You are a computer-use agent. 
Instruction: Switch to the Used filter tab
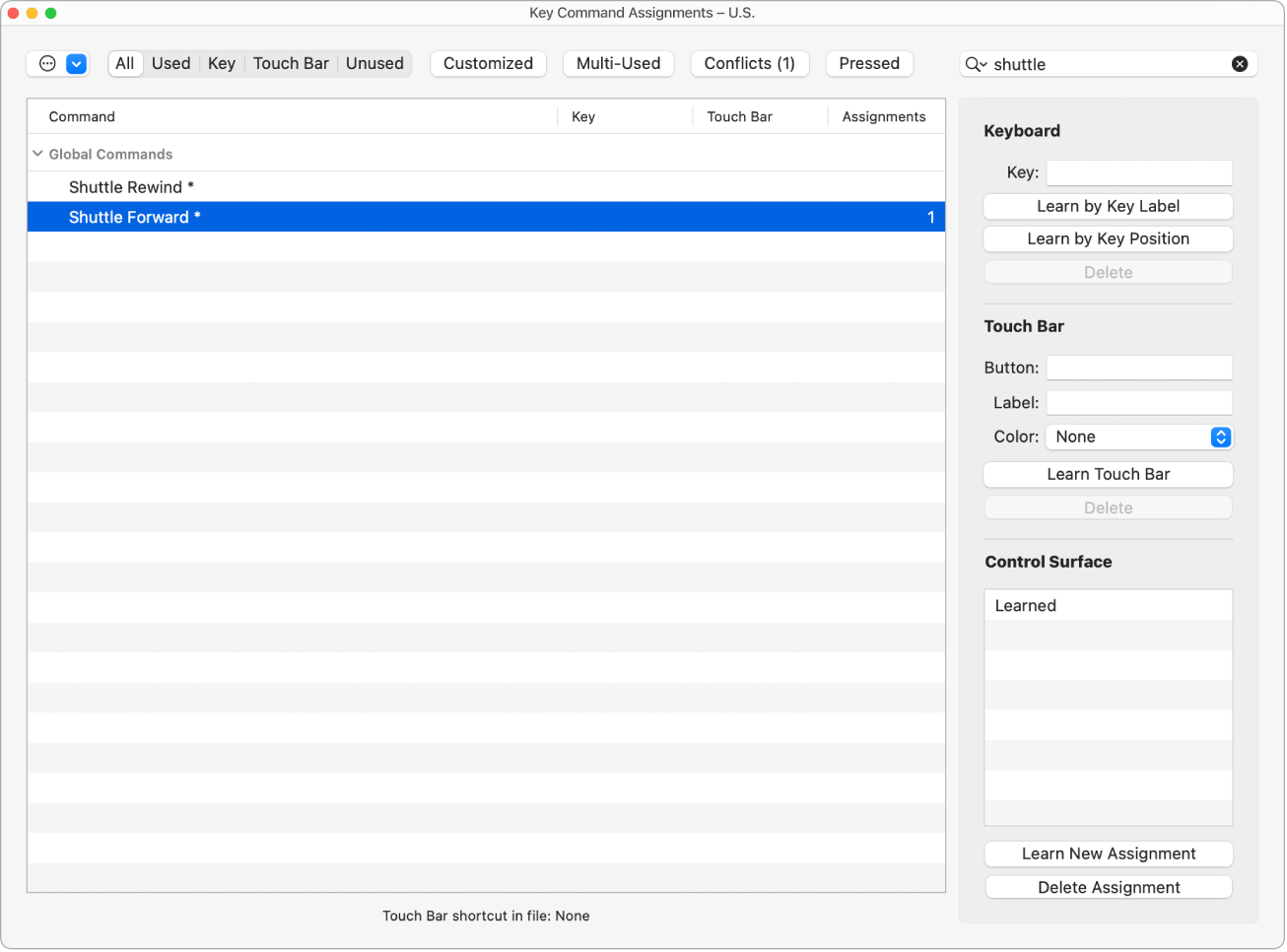(x=170, y=63)
